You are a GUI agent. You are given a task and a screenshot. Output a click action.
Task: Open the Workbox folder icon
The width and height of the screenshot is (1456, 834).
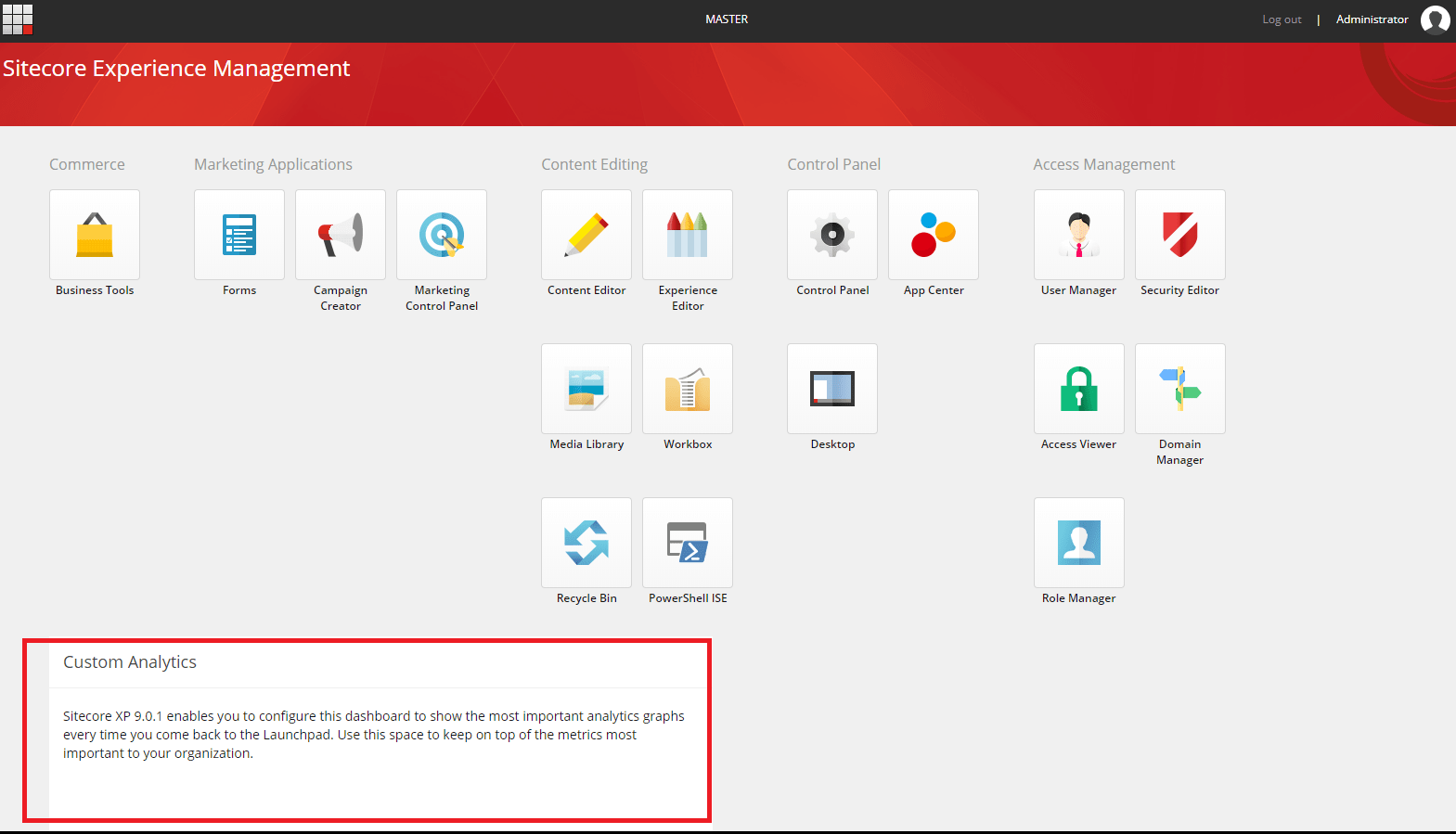point(688,389)
